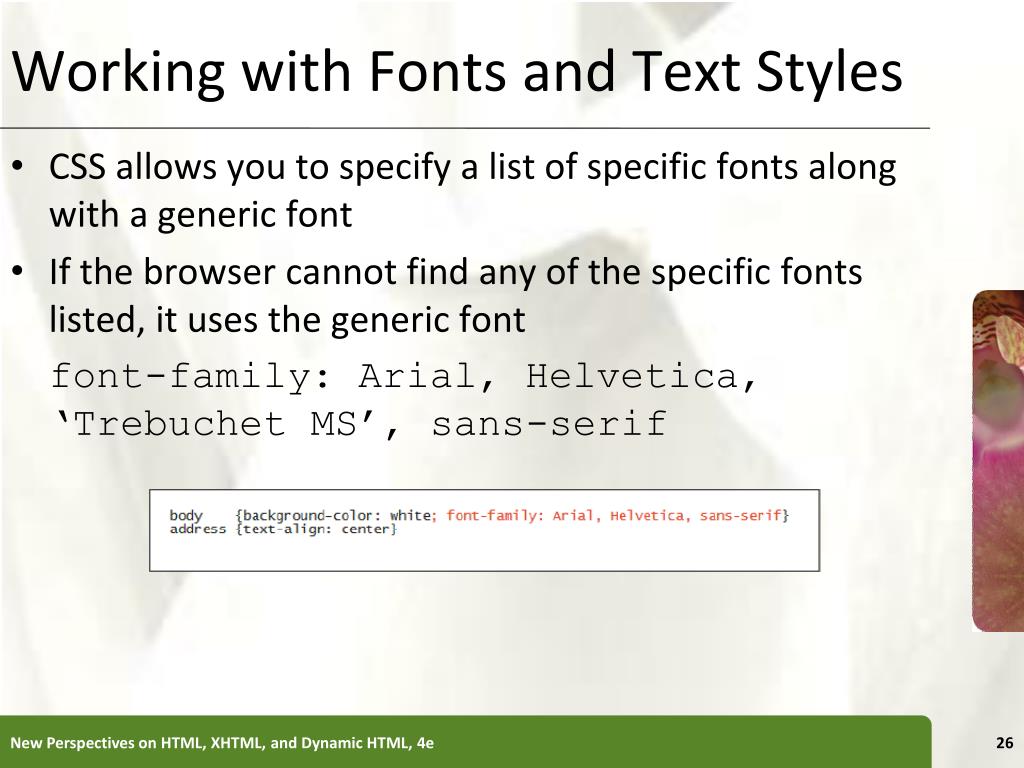The image size is (1024, 768).
Task: Click the orchid flower image at right
Action: 998,460
